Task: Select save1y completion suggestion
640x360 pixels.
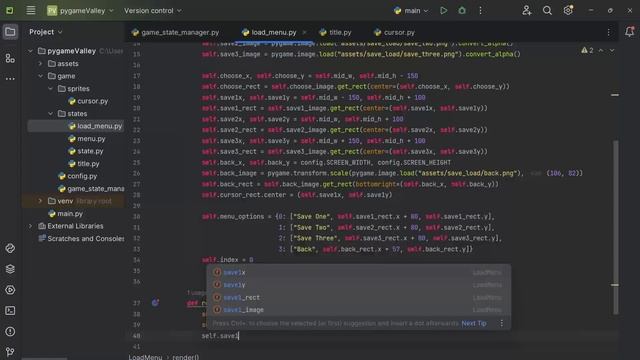Action: (x=358, y=285)
